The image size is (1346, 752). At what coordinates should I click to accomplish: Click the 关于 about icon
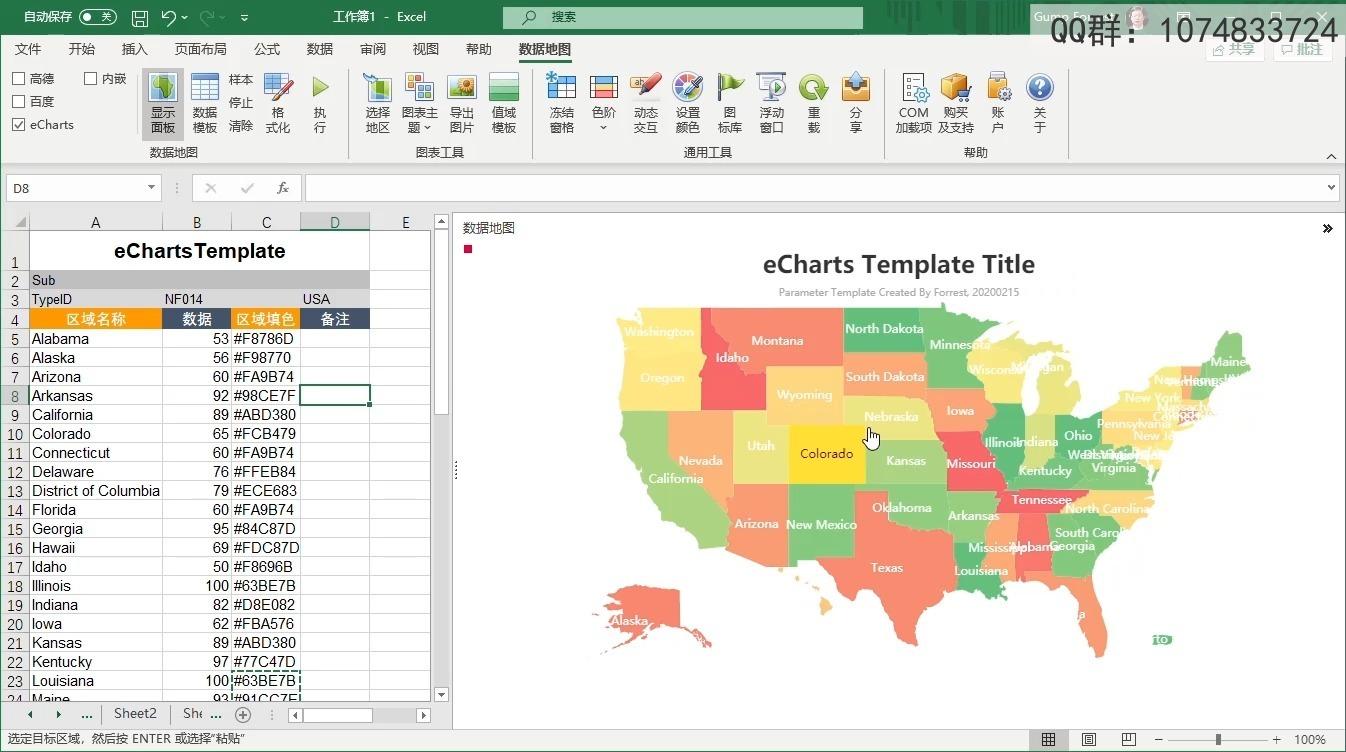[1040, 103]
